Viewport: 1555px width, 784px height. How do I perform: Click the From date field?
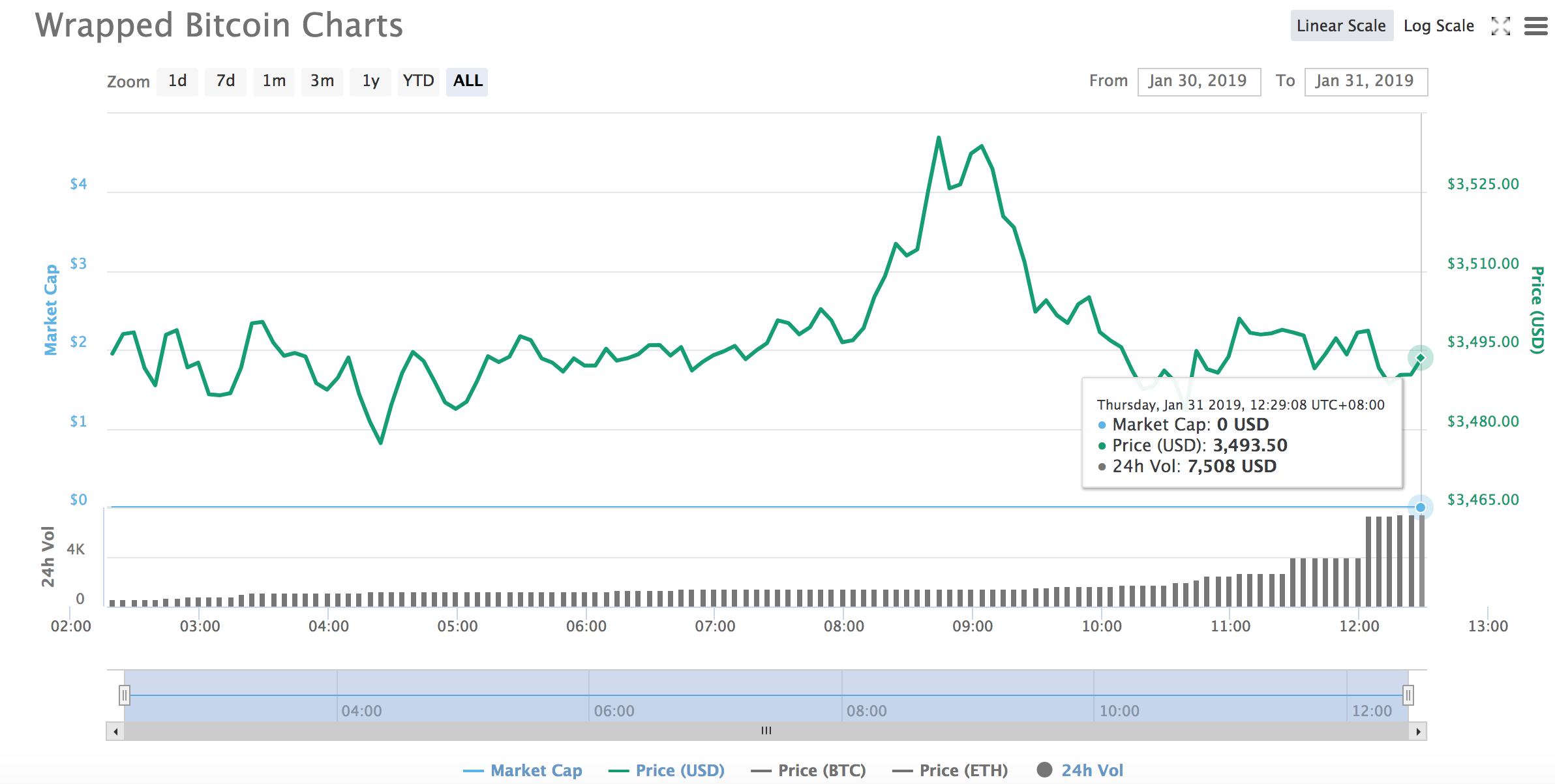tap(1199, 82)
